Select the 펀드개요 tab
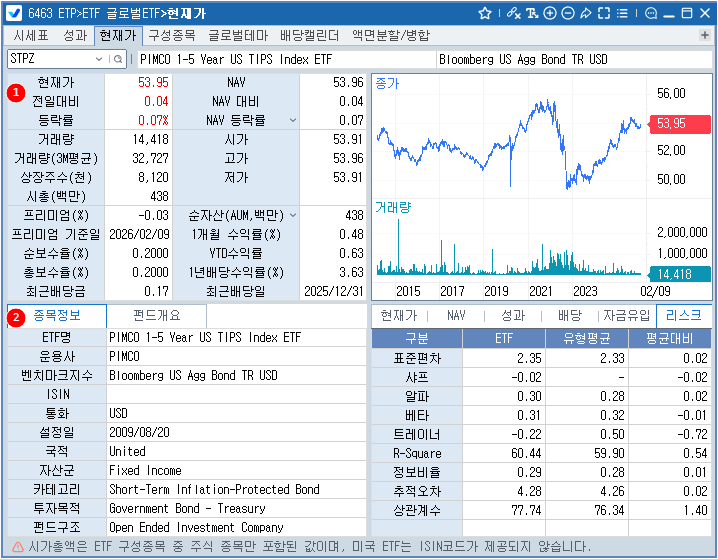The height and width of the screenshot is (559, 718). point(158,315)
